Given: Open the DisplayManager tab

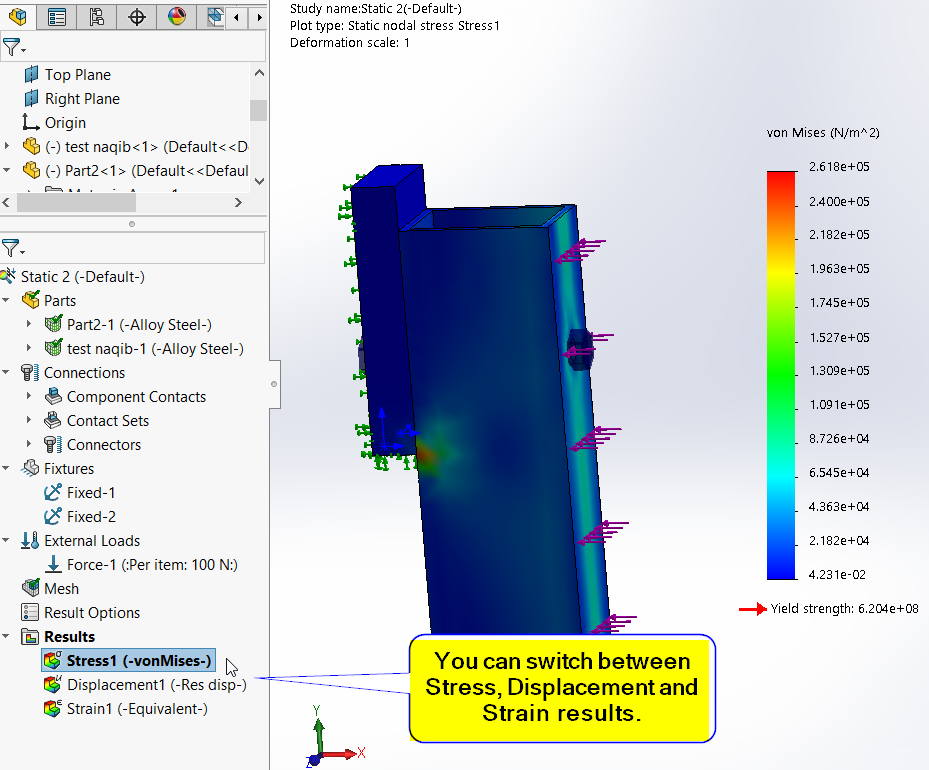Looking at the screenshot, I should [177, 16].
